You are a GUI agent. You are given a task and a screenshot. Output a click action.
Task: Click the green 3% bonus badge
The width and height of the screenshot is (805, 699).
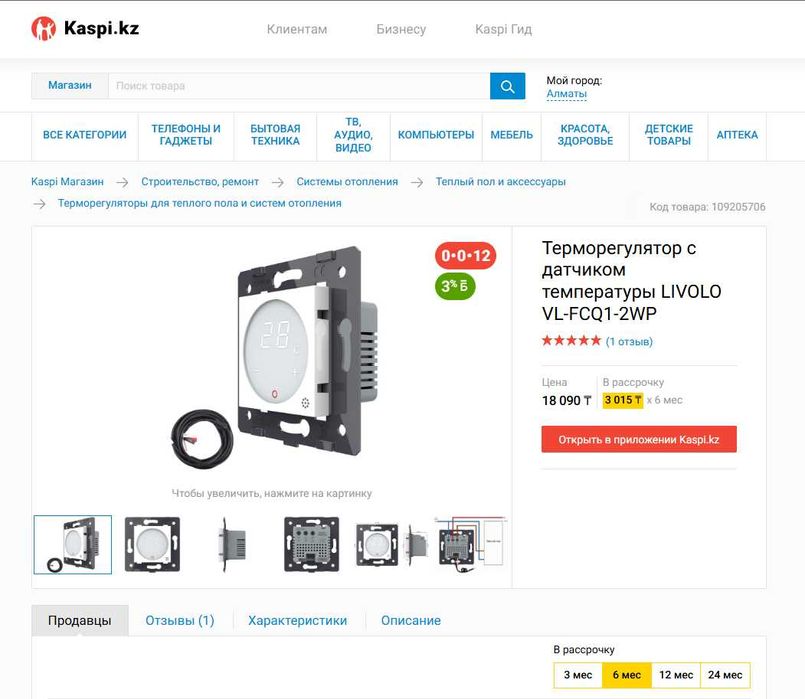[455, 286]
